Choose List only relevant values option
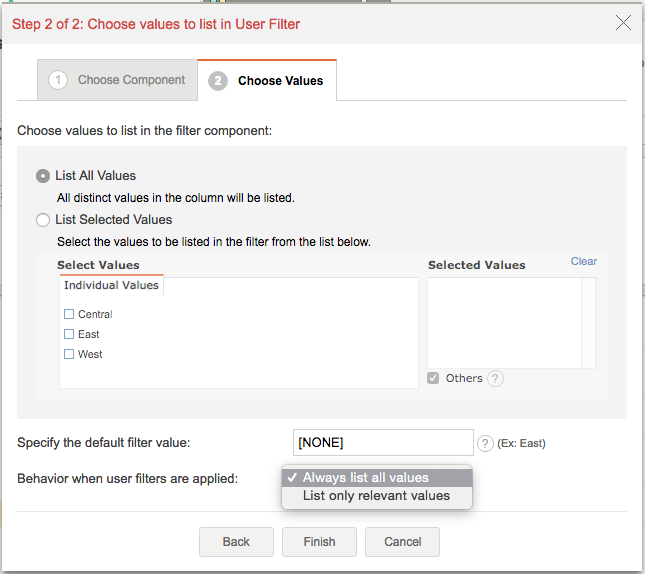Viewport: 645px width, 574px height. 376,496
